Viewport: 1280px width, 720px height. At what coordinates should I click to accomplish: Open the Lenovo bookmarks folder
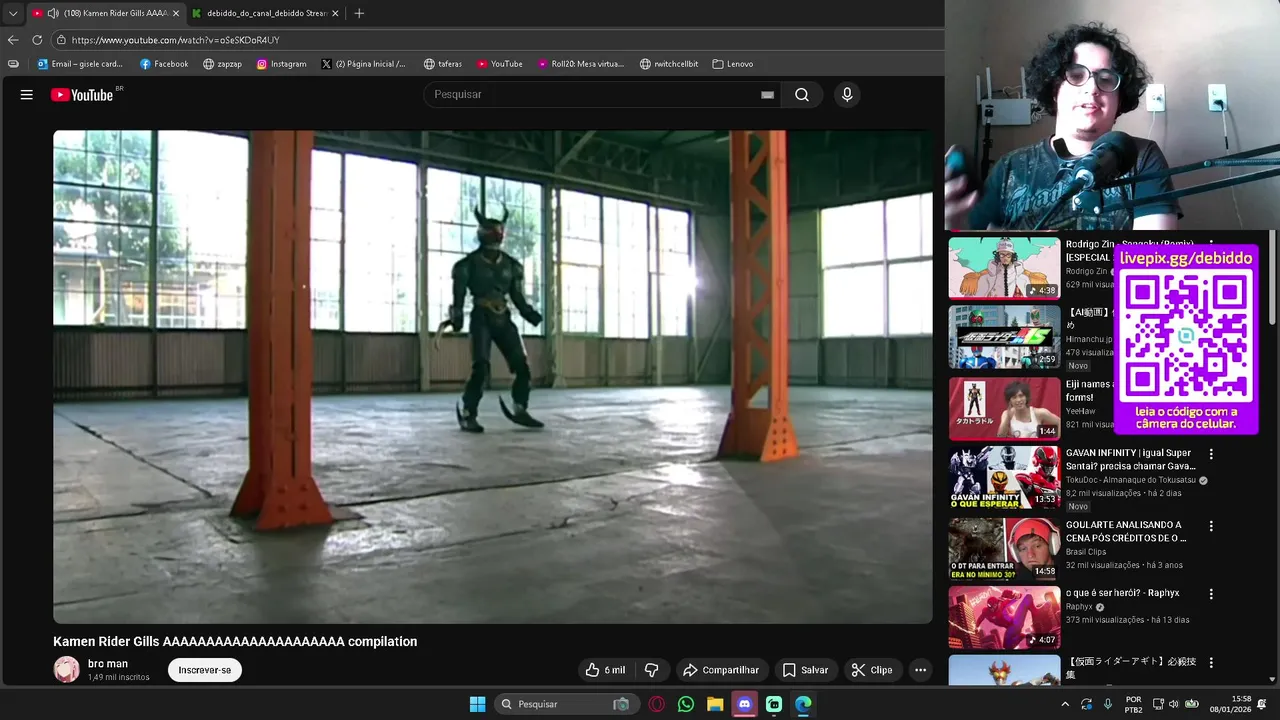pyautogui.click(x=733, y=64)
